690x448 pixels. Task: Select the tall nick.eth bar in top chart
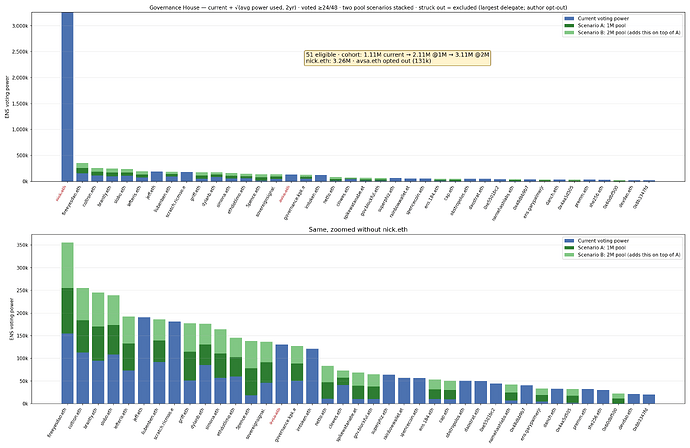[x=67, y=97]
